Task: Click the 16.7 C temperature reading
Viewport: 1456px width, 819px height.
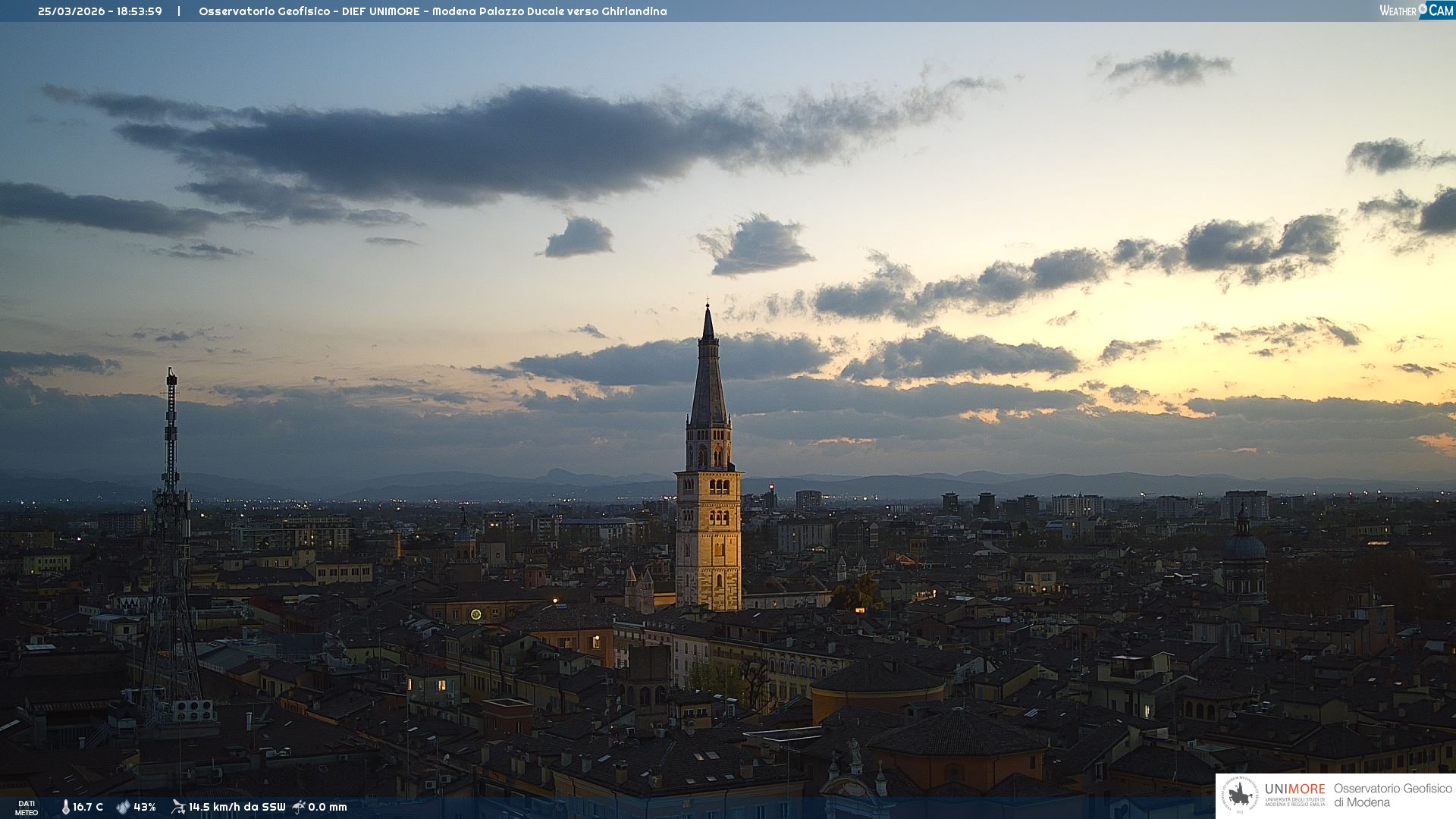Action: 88,807
